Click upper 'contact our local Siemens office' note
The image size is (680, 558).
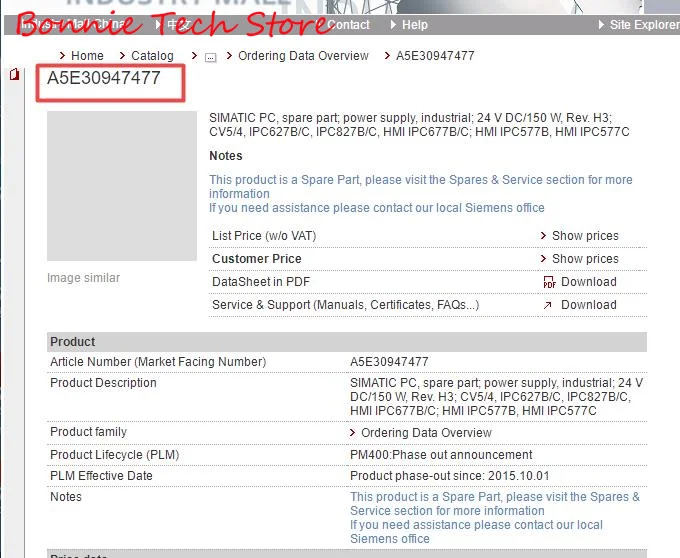tap(376, 208)
